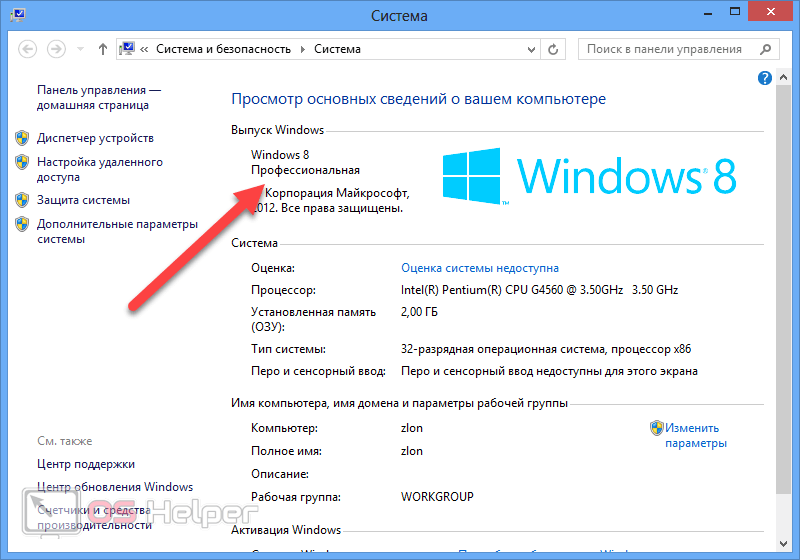Viewport: 800px width, 560px height.
Task: Click the Forward navigation arrow
Action: pos(56,49)
